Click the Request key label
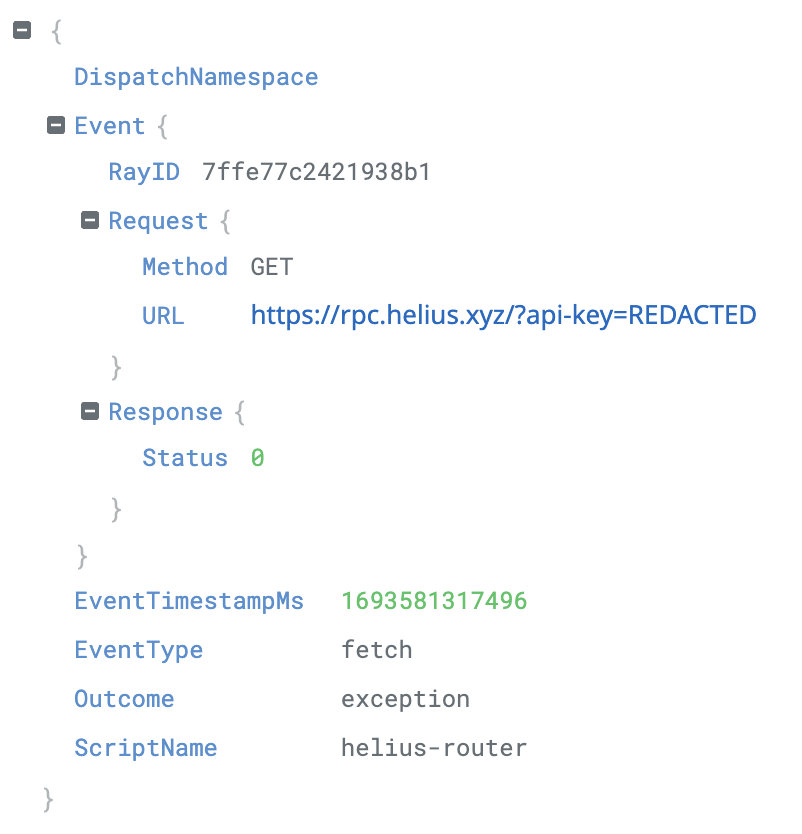802x834 pixels. pos(158,221)
